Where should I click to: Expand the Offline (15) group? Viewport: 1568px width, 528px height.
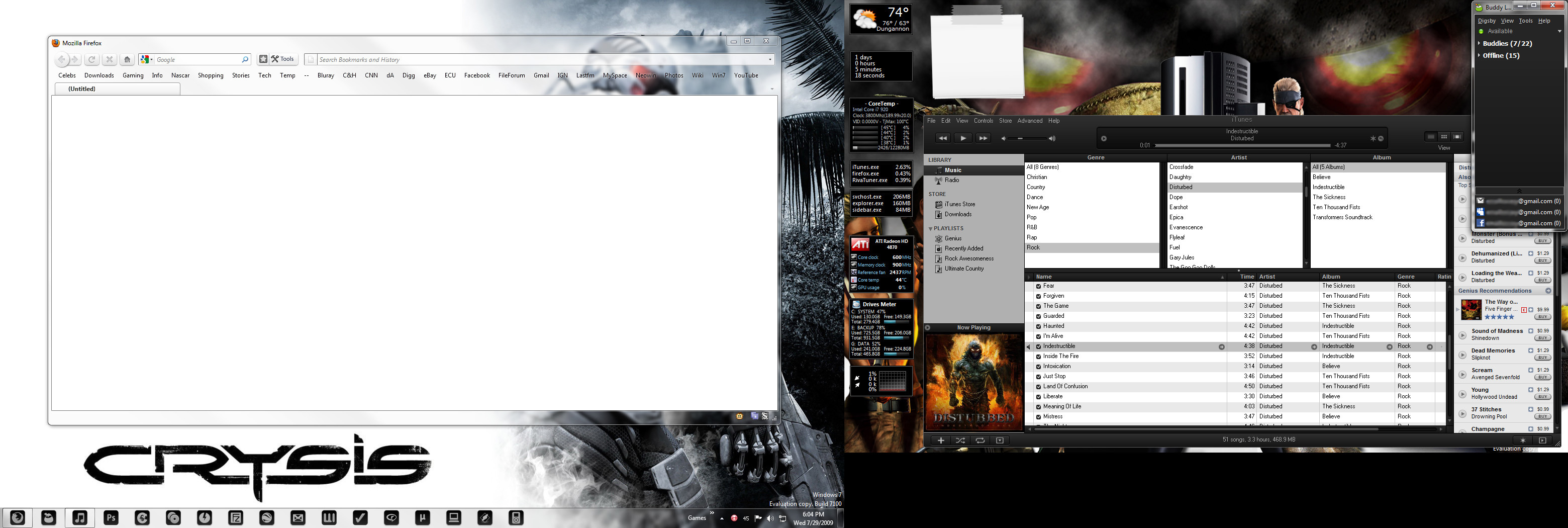[x=1479, y=55]
